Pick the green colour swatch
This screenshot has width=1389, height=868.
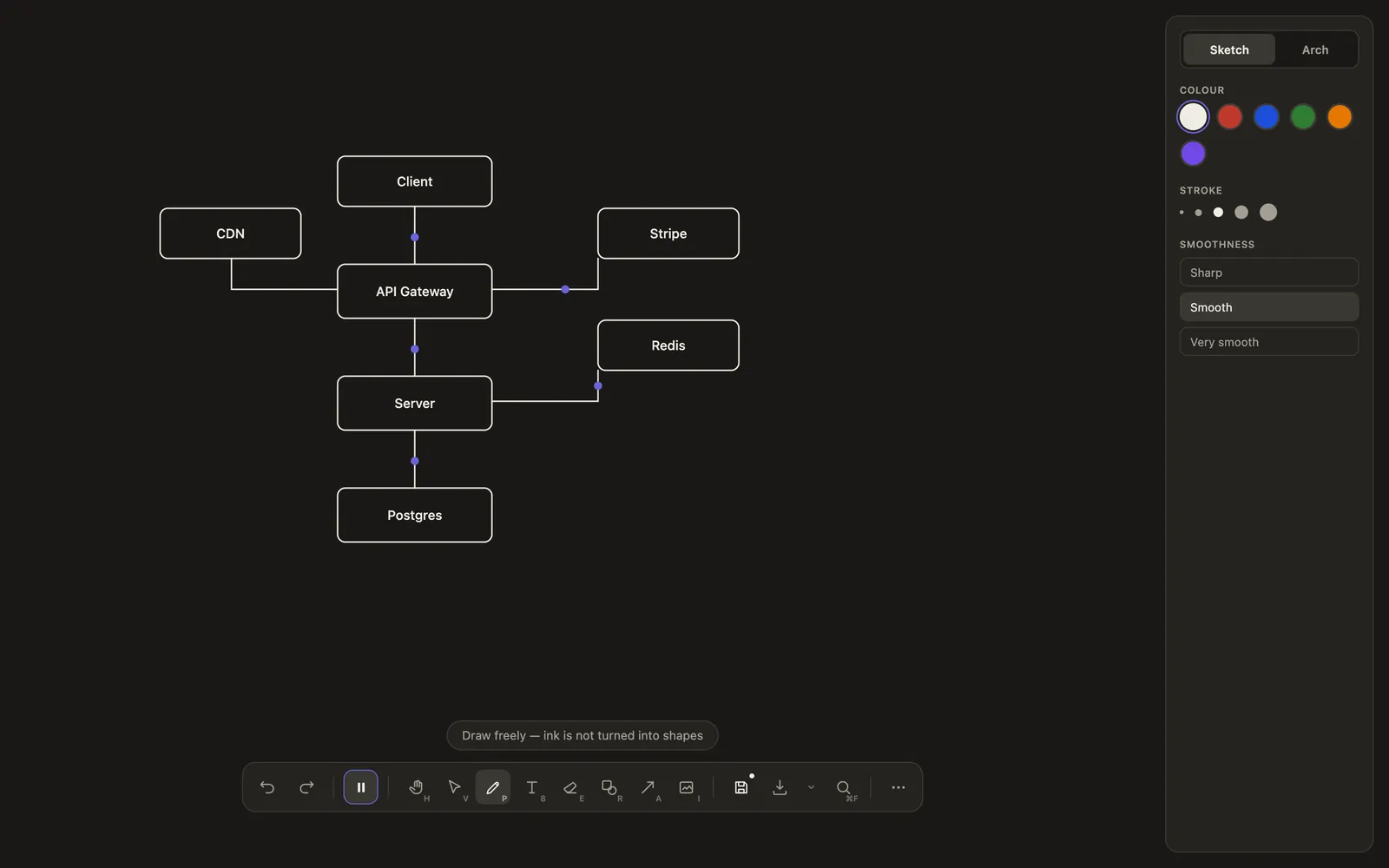[x=1303, y=116]
